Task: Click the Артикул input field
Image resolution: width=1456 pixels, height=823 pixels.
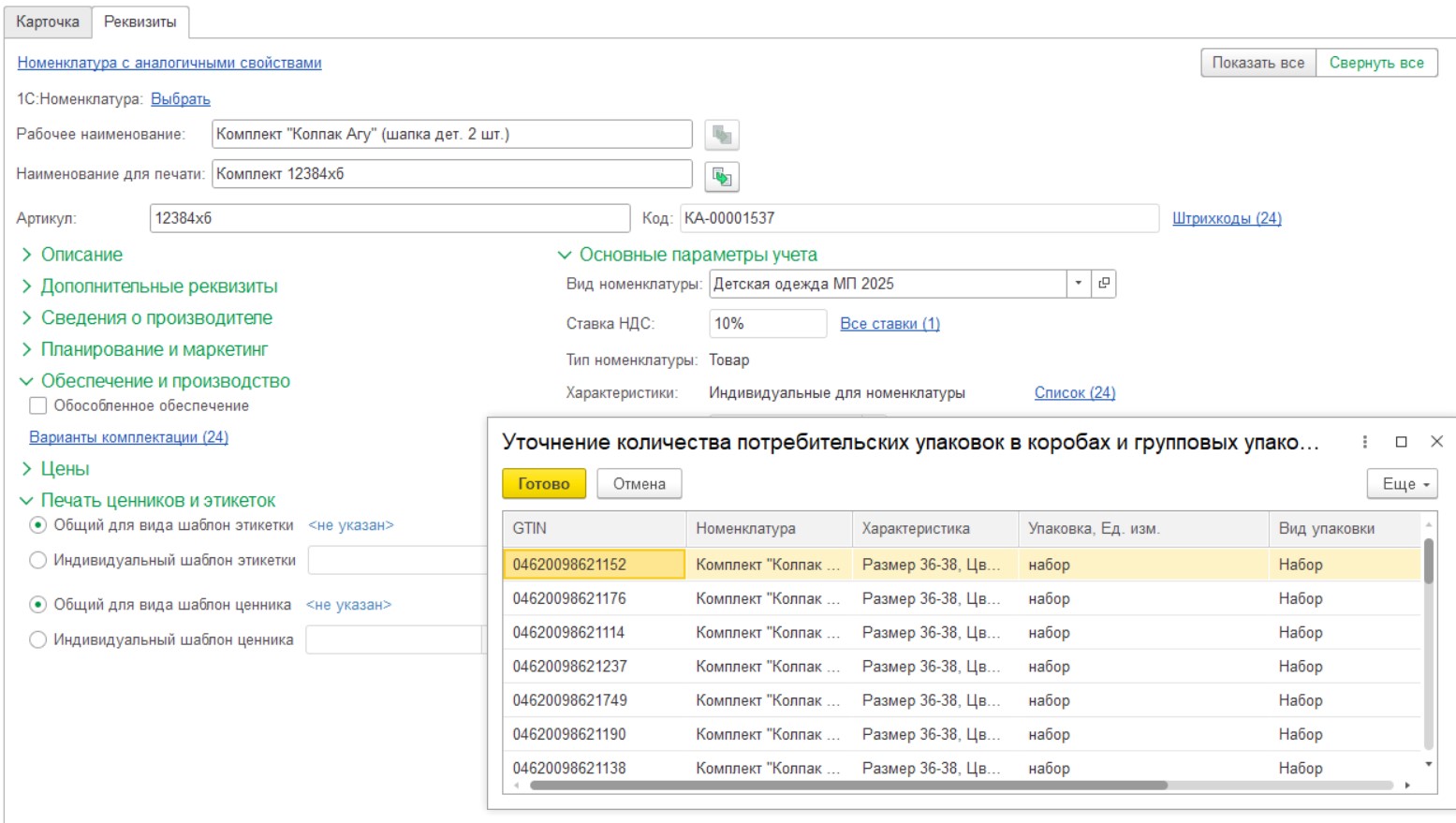Action: [389, 218]
